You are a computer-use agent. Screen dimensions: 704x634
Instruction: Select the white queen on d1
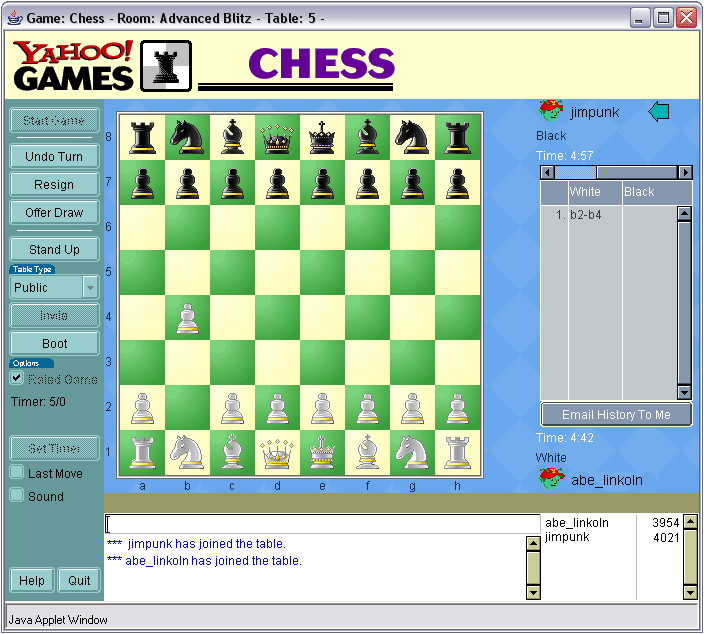tap(277, 453)
